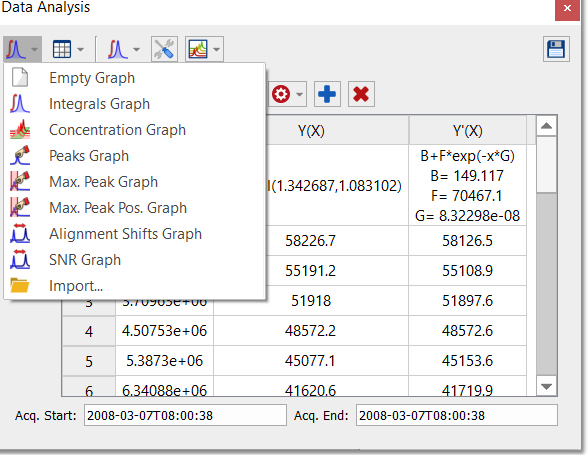The width and height of the screenshot is (588, 457).
Task: Click the second integrals curve toolbar icon
Action: pos(117,49)
